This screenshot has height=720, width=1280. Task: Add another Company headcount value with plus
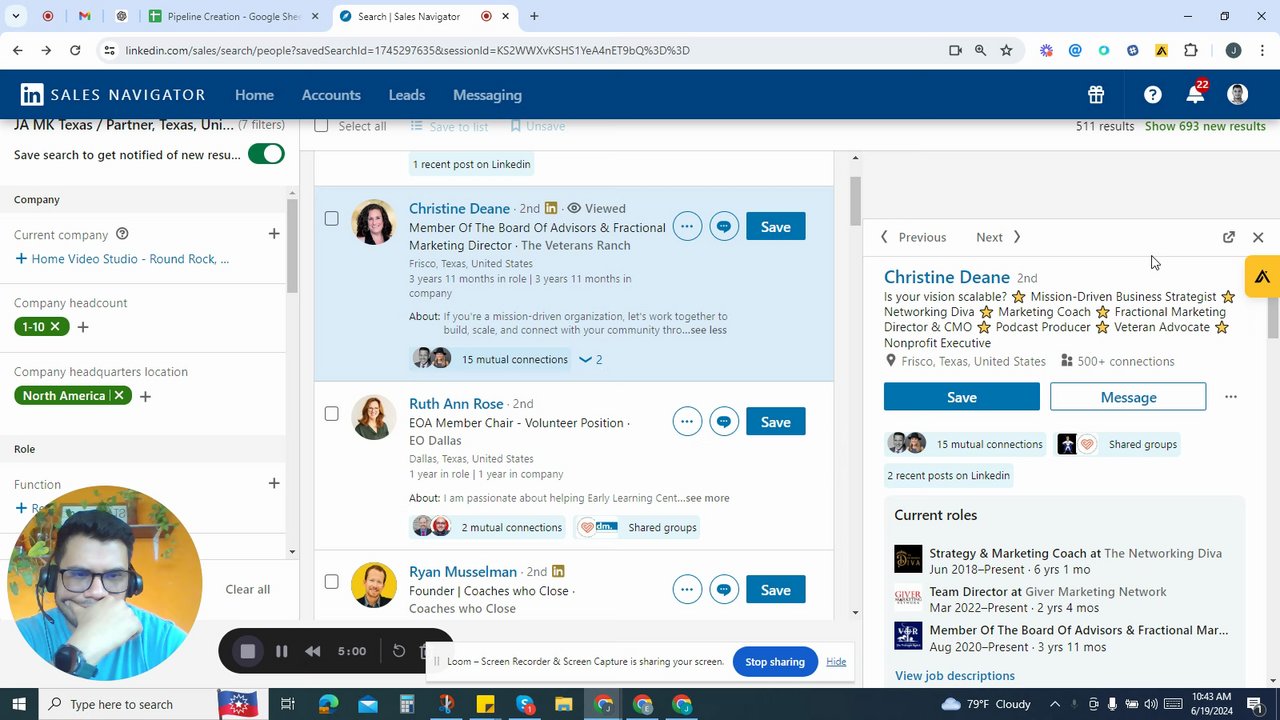pos(83,327)
